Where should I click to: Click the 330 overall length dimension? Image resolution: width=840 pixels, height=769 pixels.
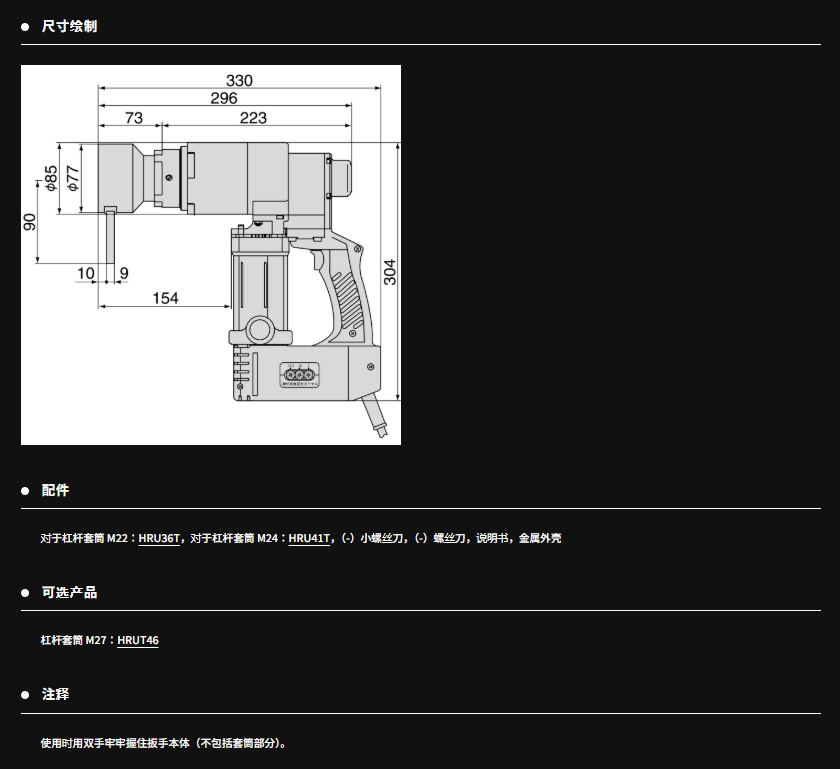coord(239,80)
